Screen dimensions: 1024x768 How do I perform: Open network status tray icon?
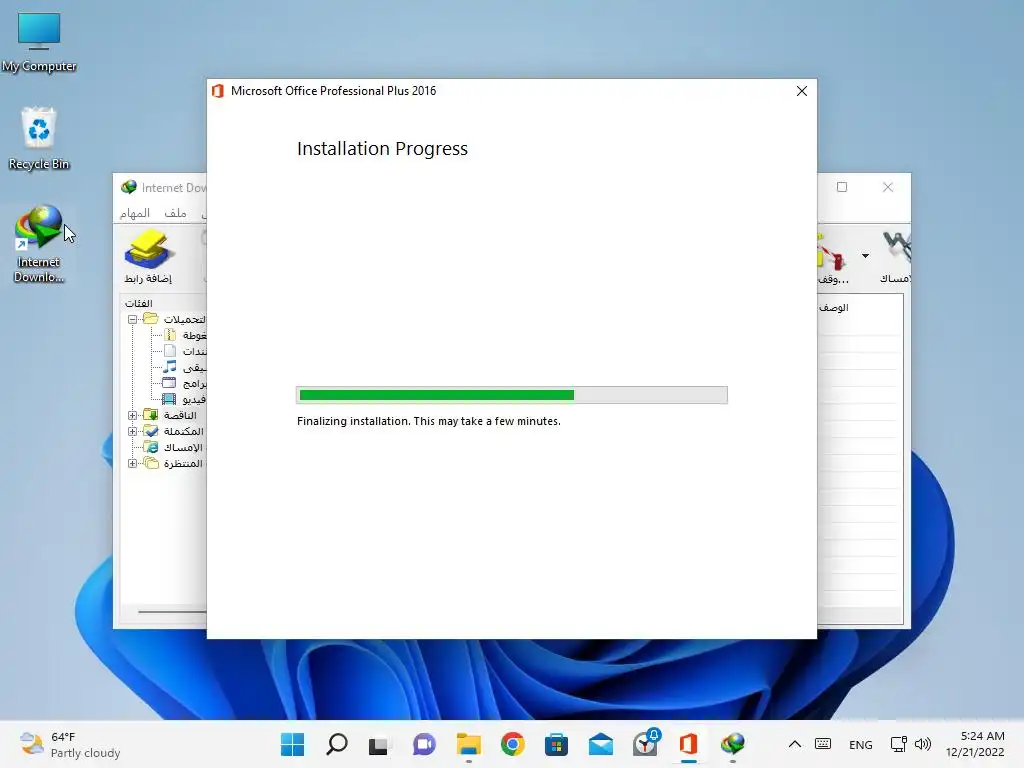point(899,744)
